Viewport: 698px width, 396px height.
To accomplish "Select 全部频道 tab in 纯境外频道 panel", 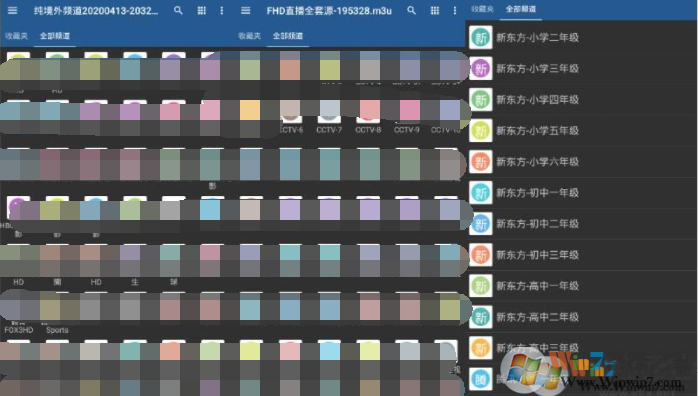I will coord(55,36).
